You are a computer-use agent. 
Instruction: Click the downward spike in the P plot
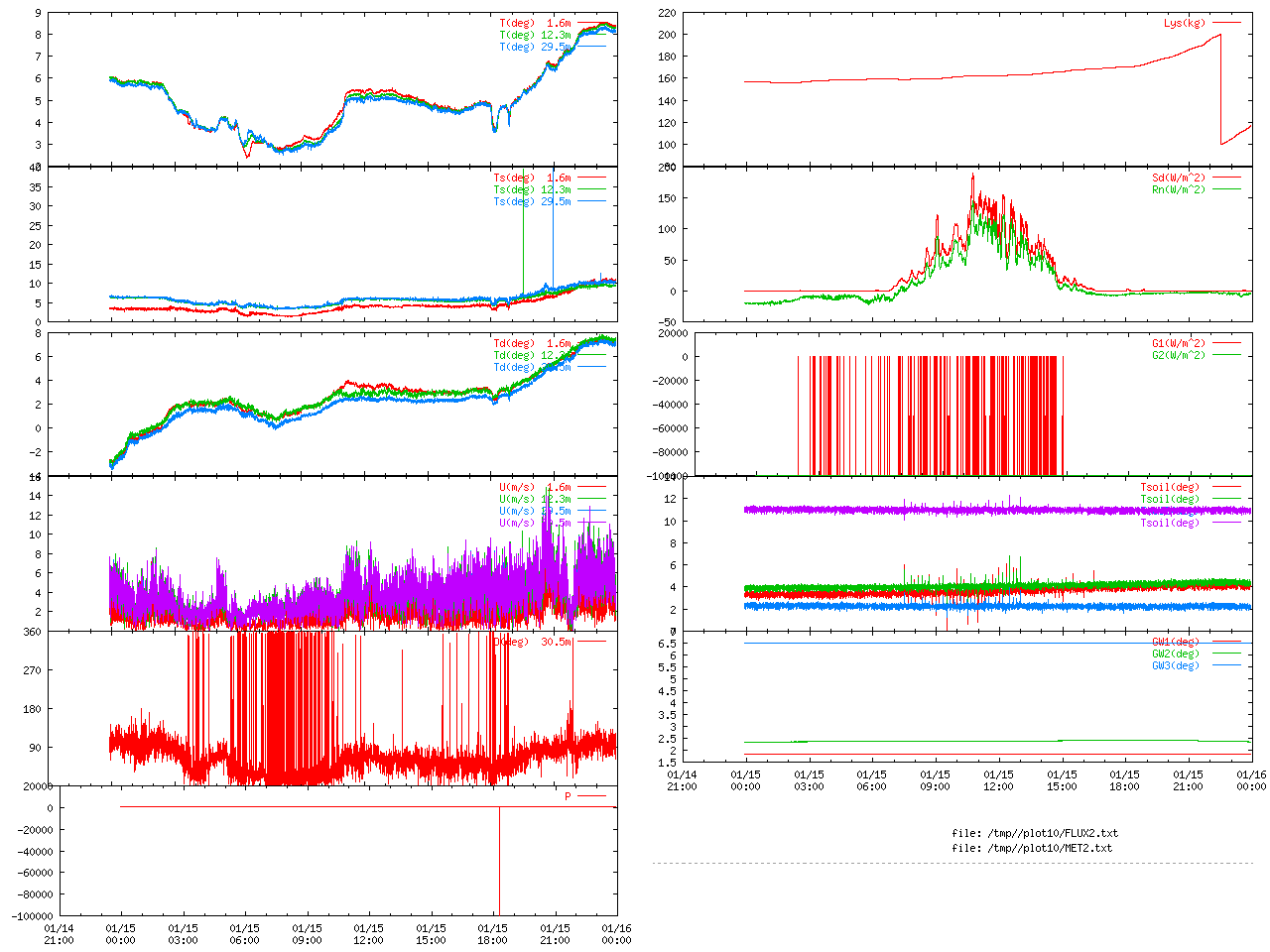coord(499,863)
